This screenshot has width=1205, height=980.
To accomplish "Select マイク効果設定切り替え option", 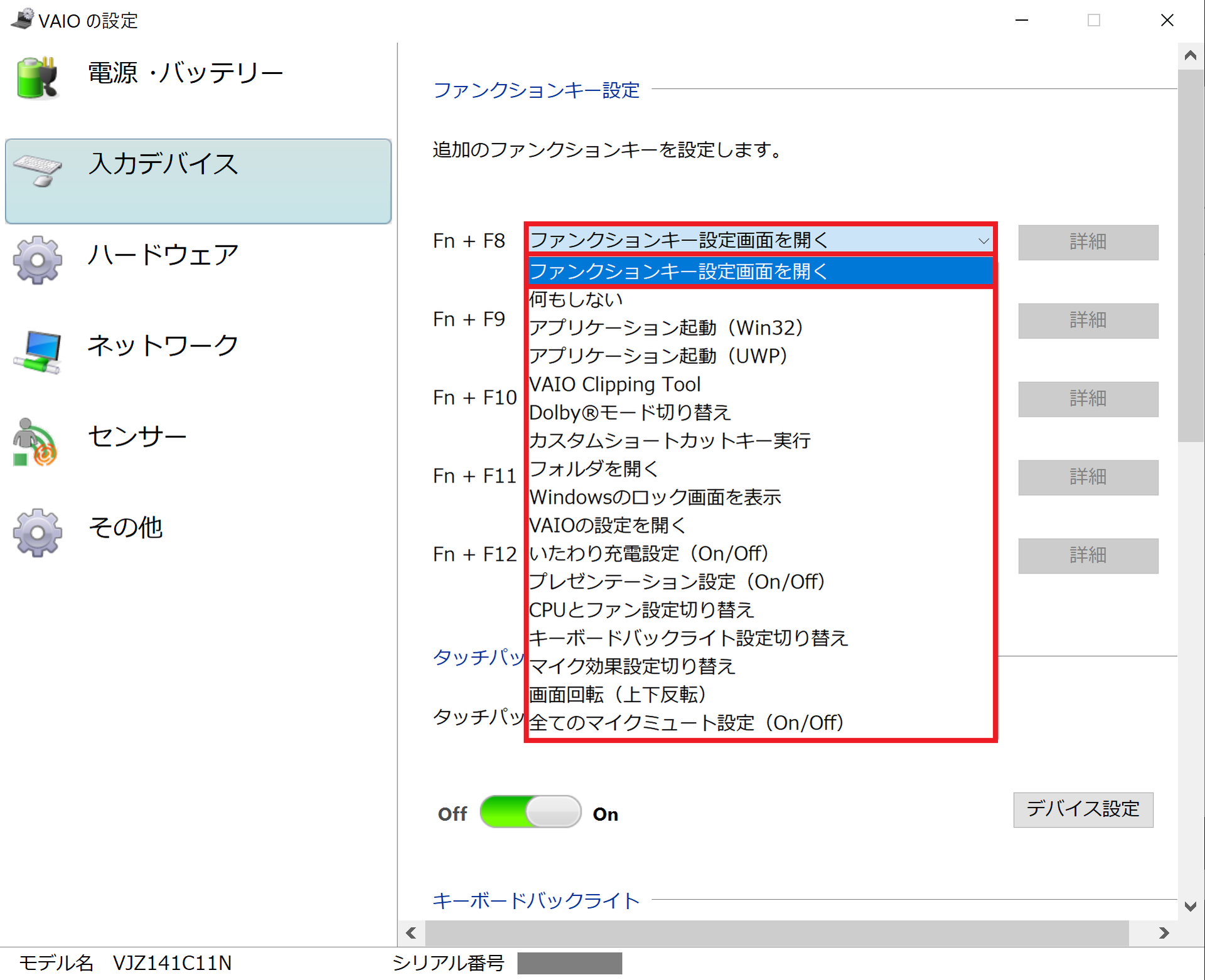I will click(761, 666).
